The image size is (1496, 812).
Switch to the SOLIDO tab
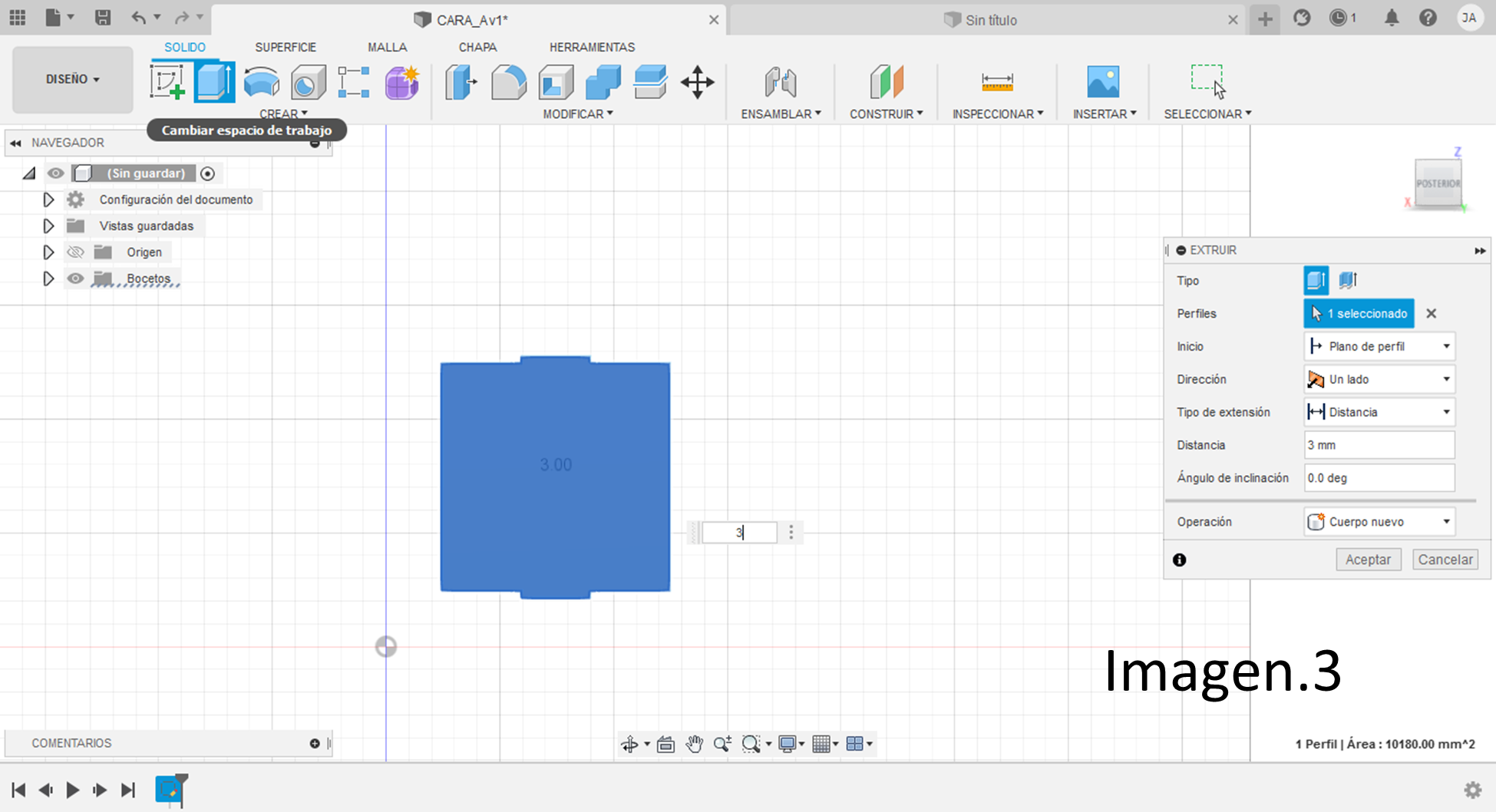[185, 47]
